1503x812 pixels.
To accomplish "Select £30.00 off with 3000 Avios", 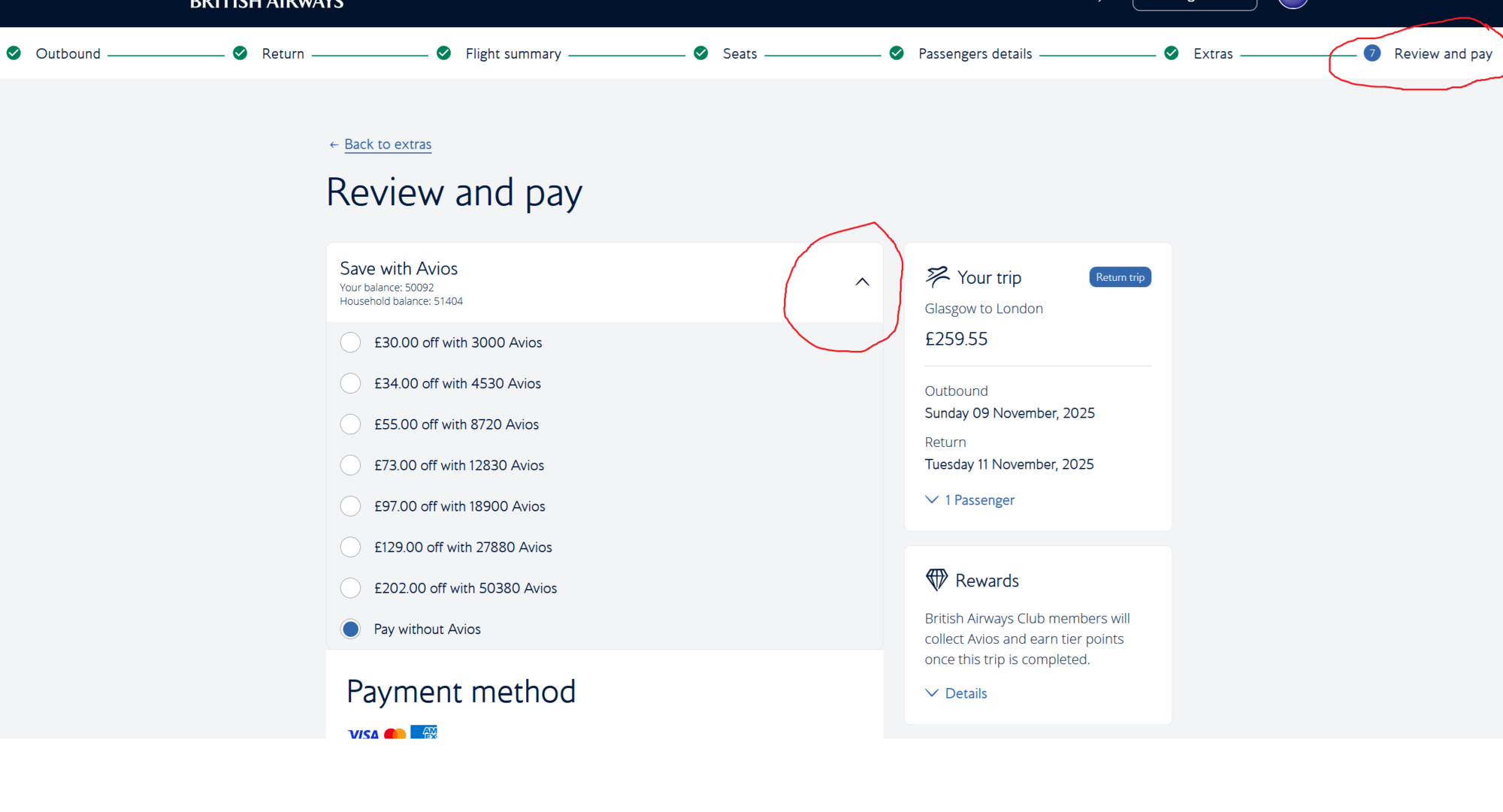I will [x=350, y=343].
